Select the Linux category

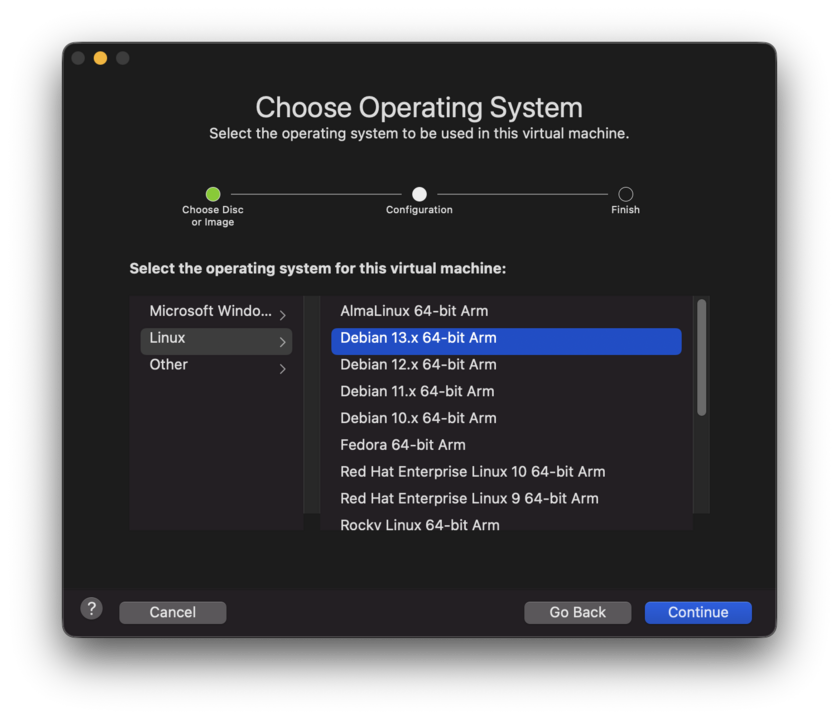click(x=216, y=341)
